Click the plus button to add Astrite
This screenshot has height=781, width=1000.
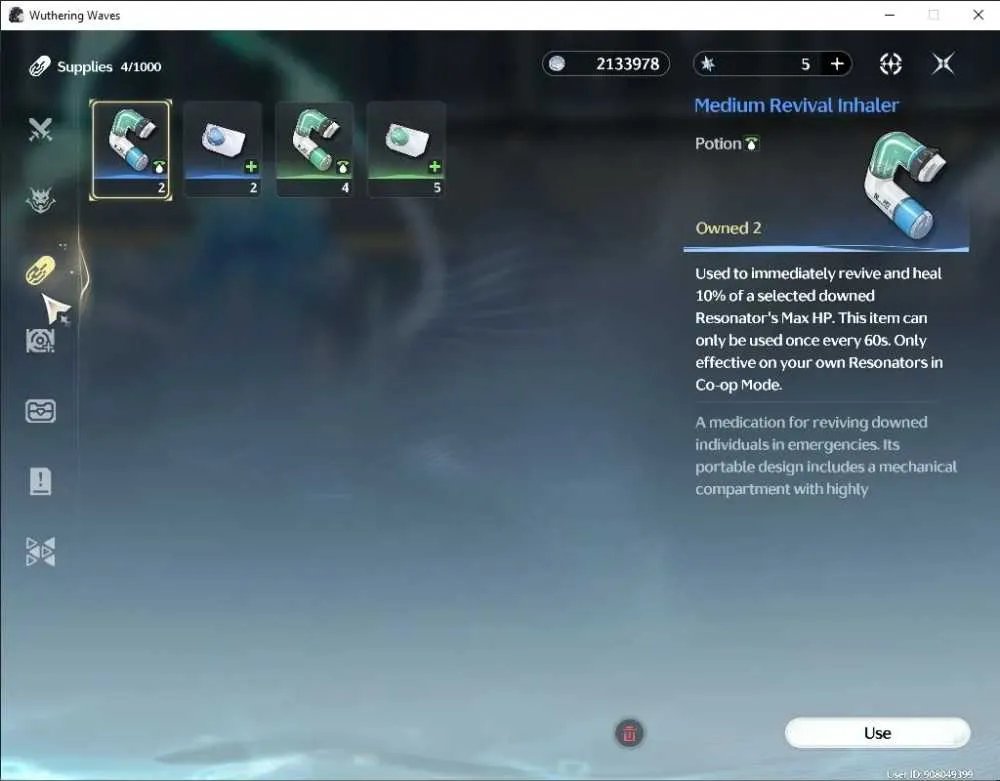837,64
